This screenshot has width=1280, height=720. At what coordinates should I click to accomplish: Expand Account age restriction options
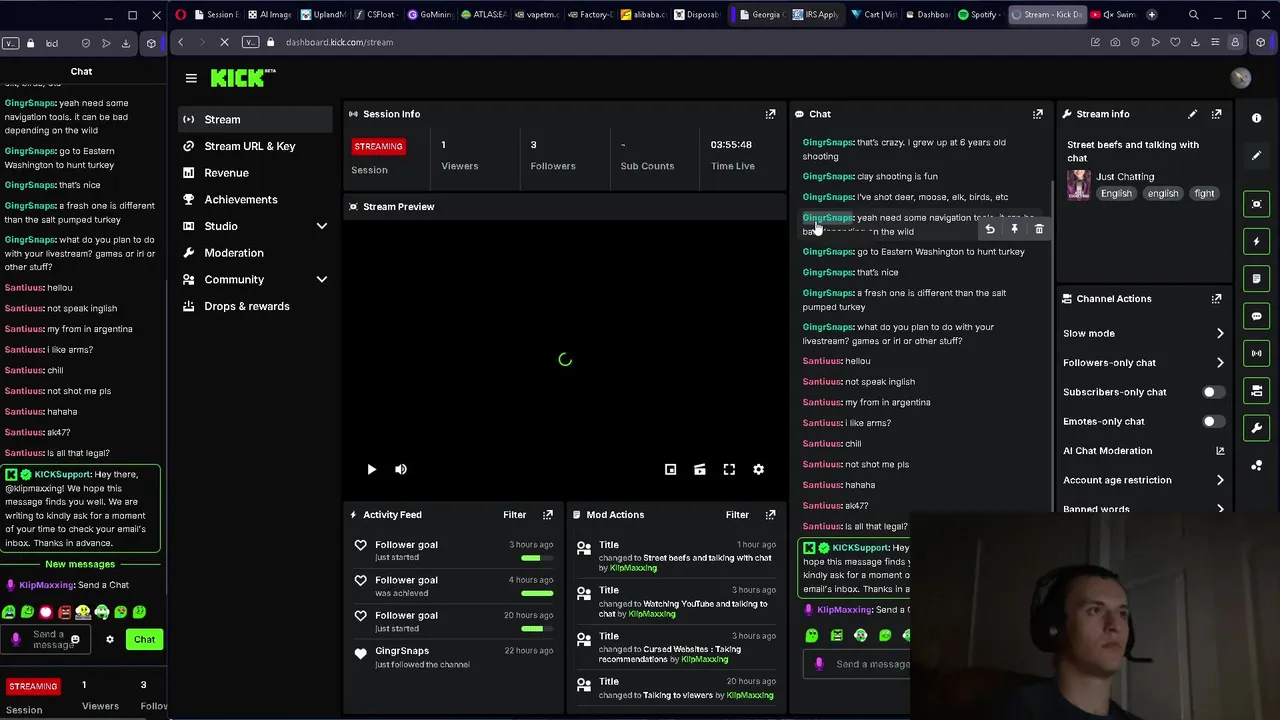(1220, 480)
